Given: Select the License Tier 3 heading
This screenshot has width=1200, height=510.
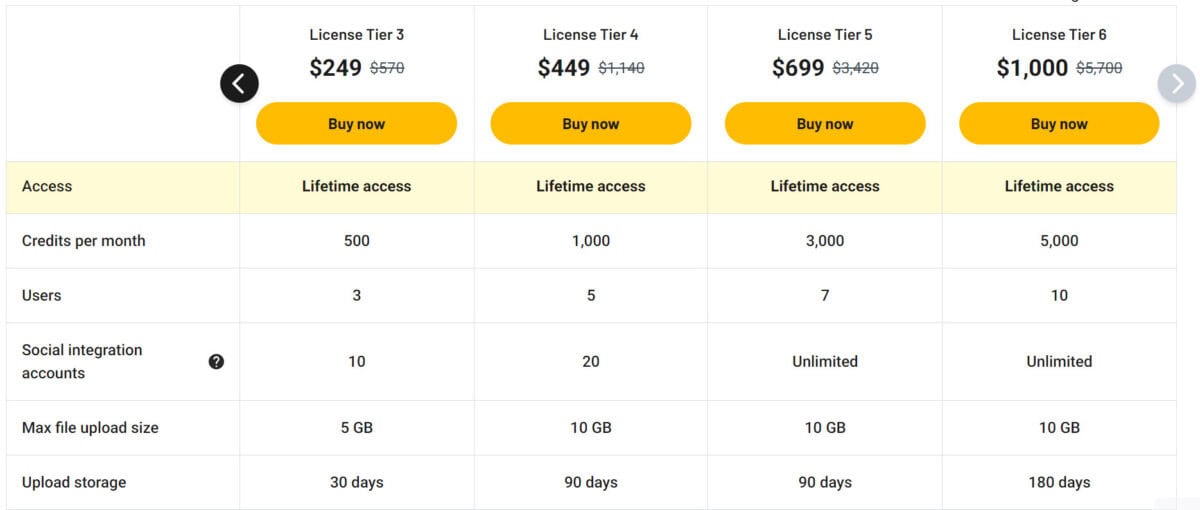Looking at the screenshot, I should pos(356,35).
